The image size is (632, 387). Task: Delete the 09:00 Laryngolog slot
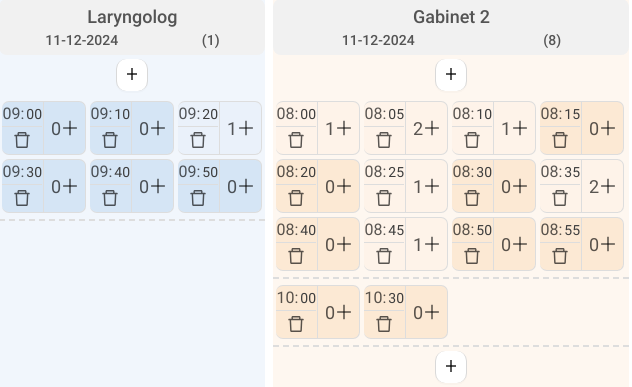click(x=22, y=140)
